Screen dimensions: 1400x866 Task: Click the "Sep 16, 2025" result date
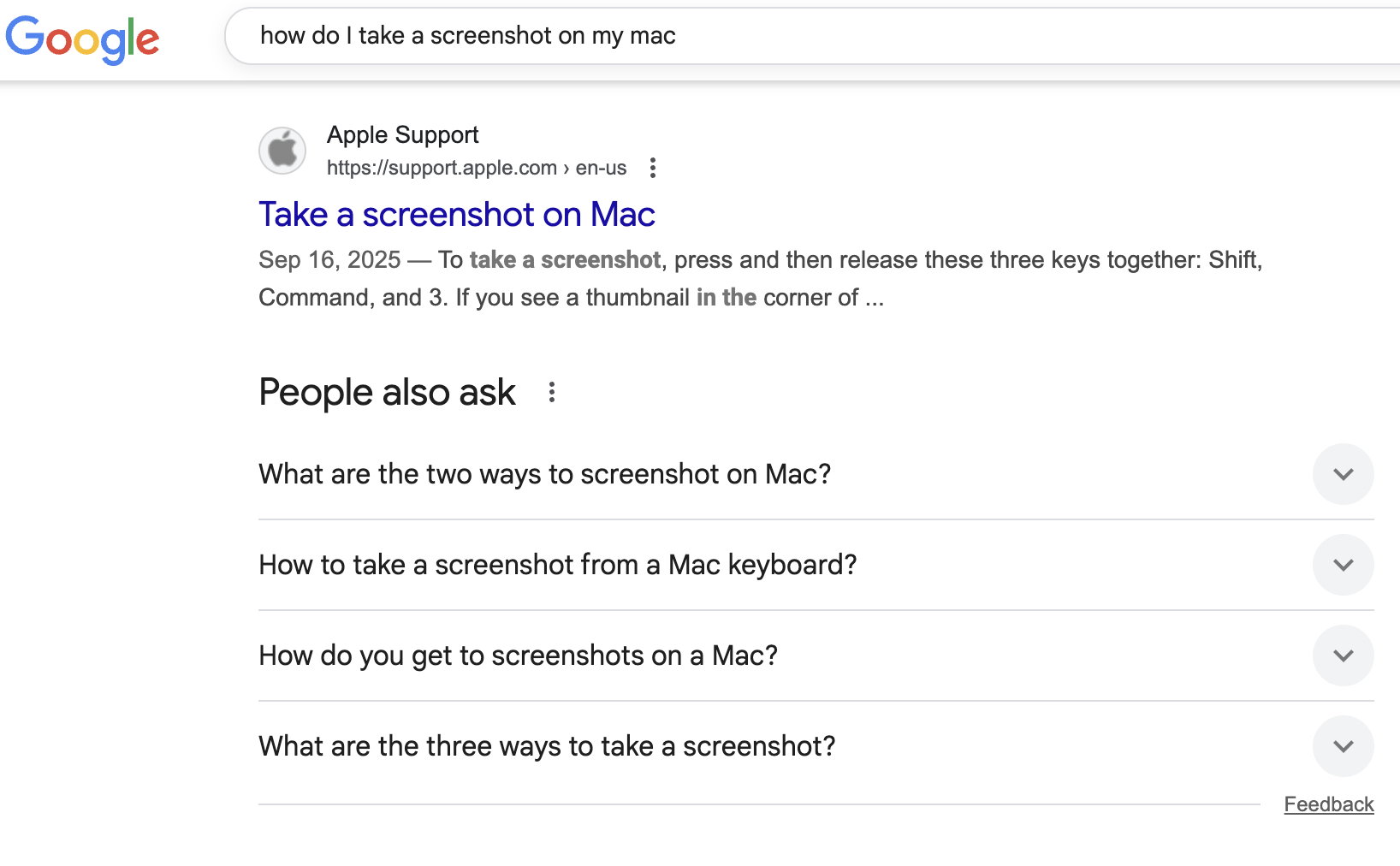[x=329, y=260]
